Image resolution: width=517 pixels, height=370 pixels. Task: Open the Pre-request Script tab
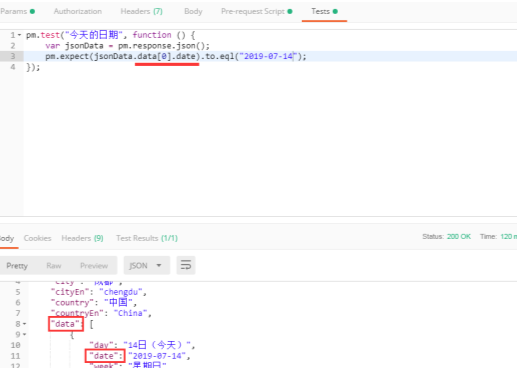tap(257, 11)
